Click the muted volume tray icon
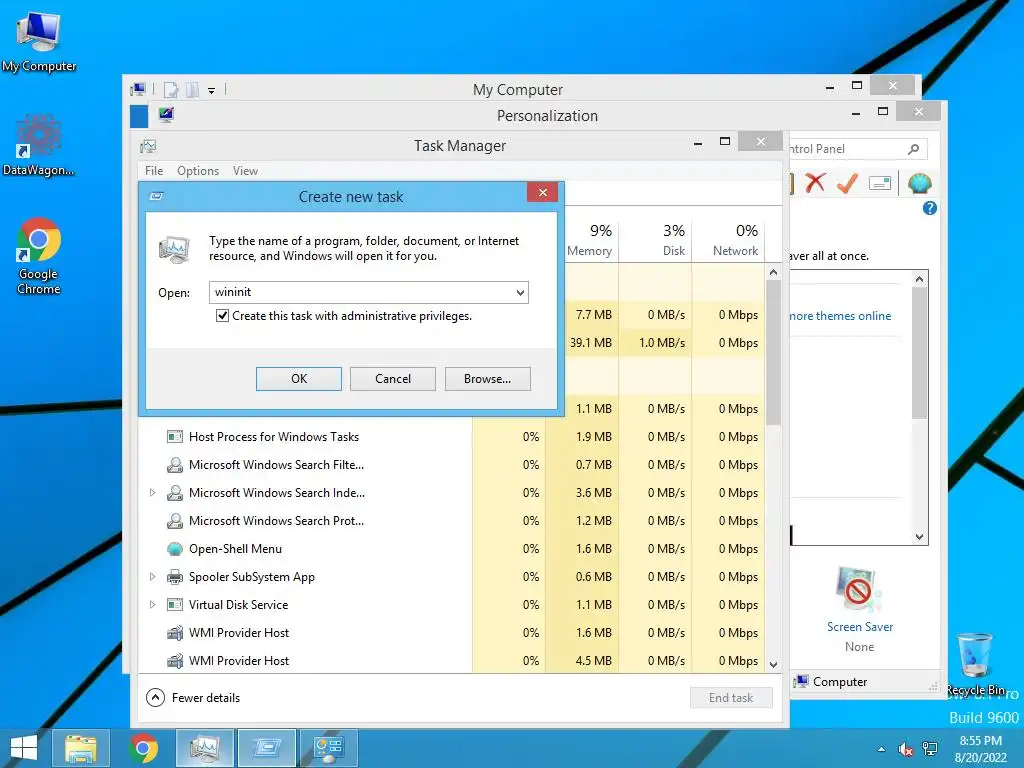This screenshot has height=768, width=1024. coord(905,749)
